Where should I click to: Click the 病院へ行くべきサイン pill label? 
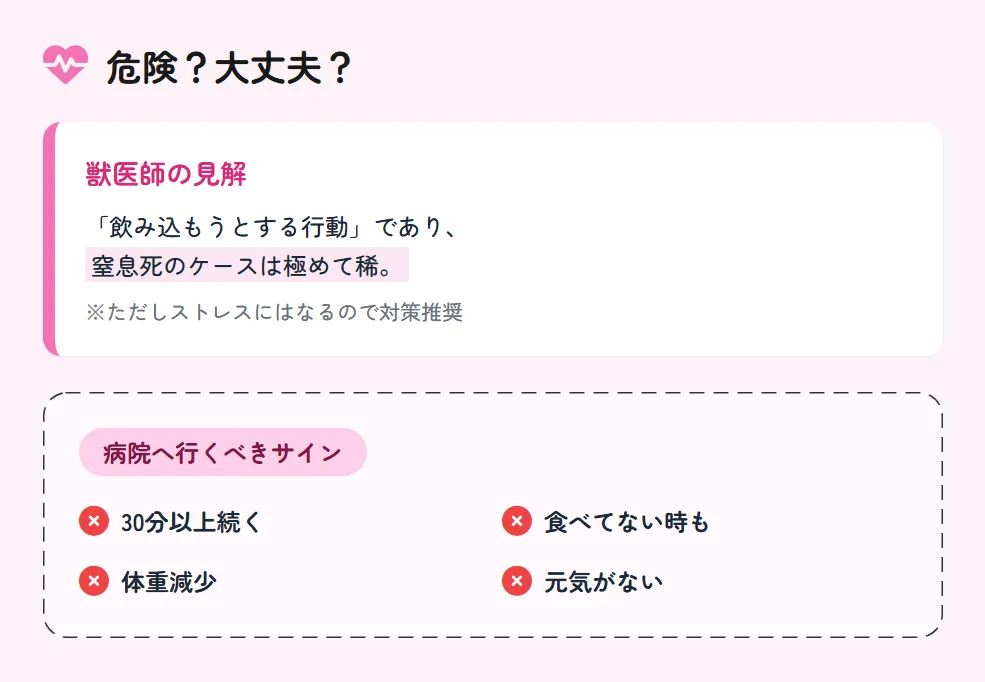pyautogui.click(x=222, y=452)
